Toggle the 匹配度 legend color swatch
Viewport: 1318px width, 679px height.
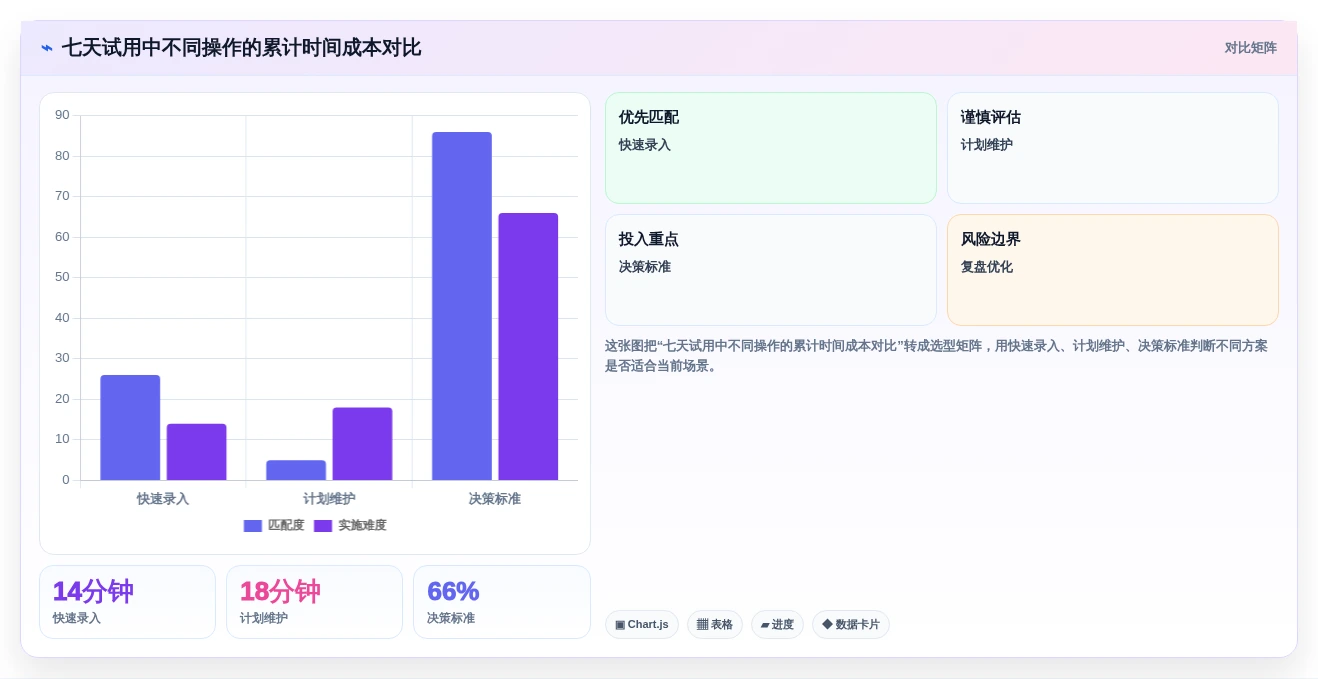pos(253,526)
